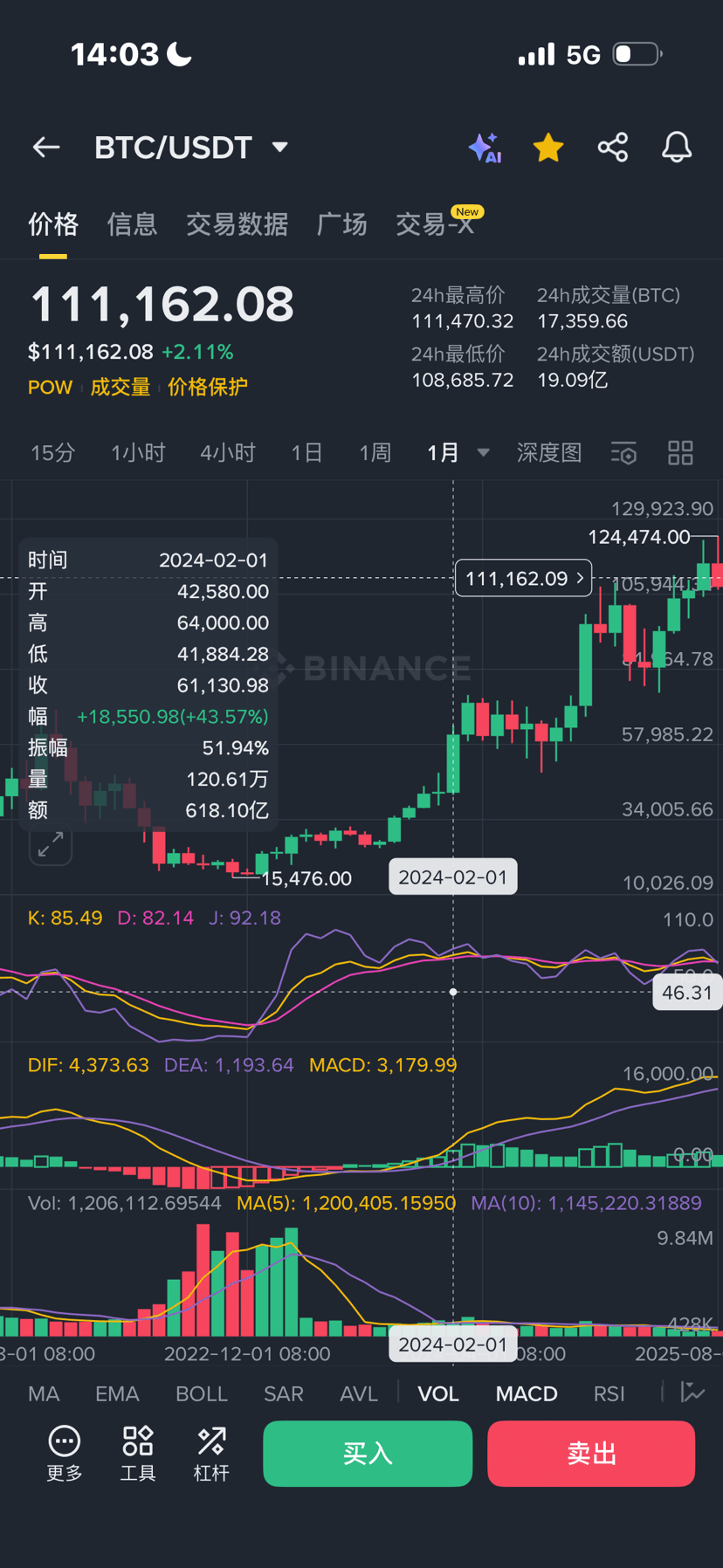Share this pair via share icon

pos(613,148)
